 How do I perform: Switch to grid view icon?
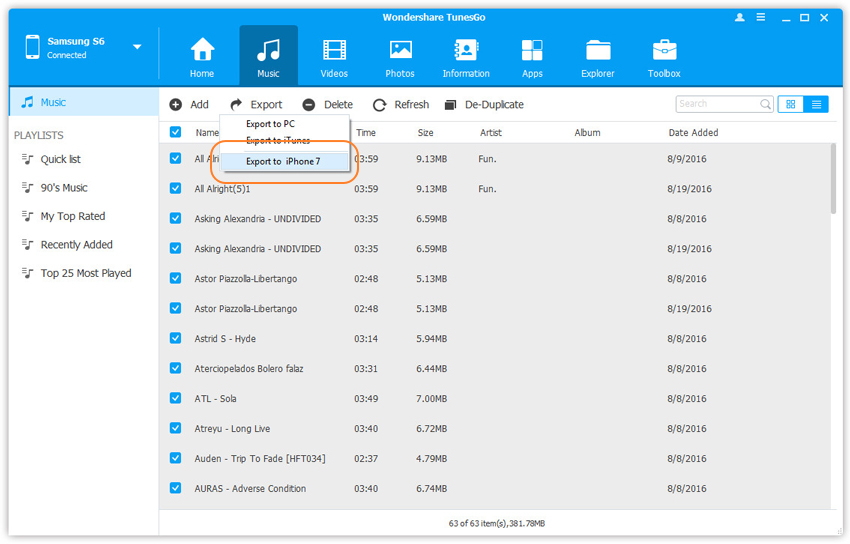pos(790,104)
